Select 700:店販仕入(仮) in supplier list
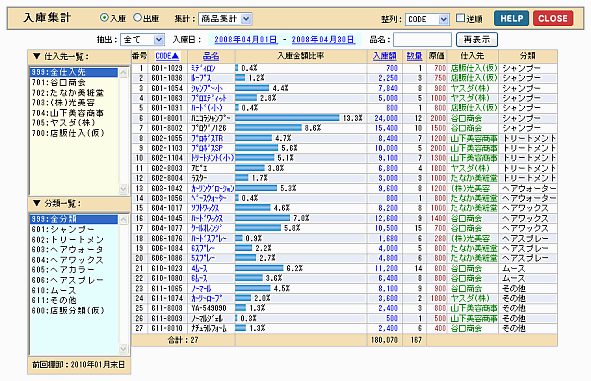The image size is (591, 381). tap(74, 133)
